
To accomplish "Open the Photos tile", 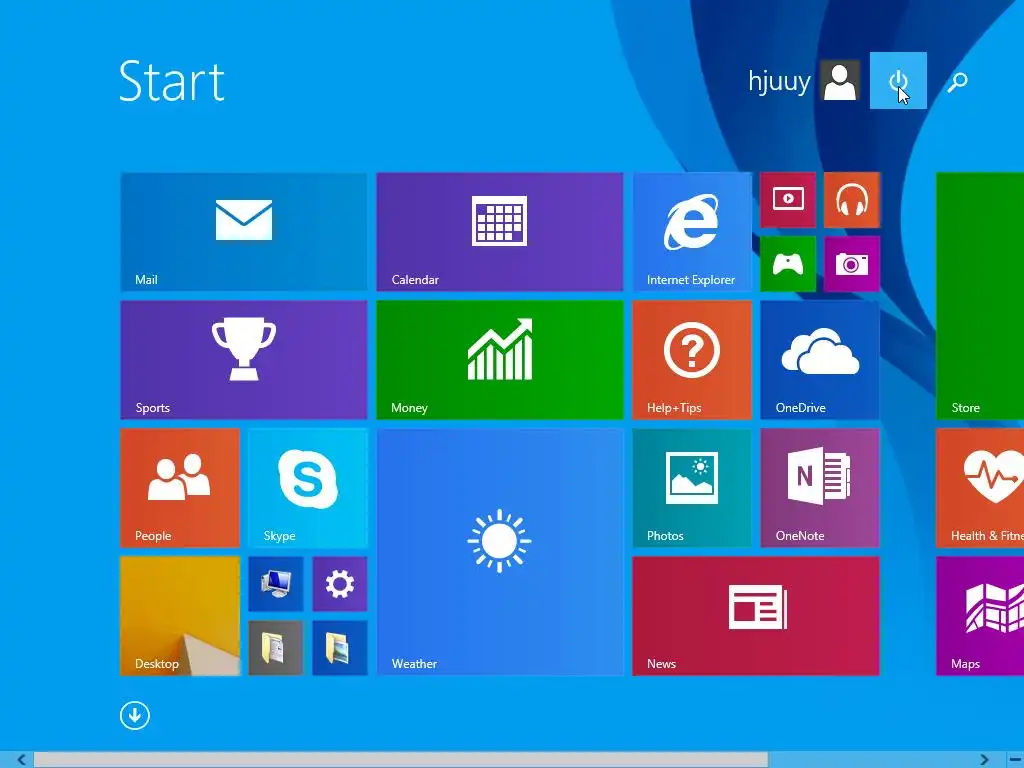I will tap(692, 488).
